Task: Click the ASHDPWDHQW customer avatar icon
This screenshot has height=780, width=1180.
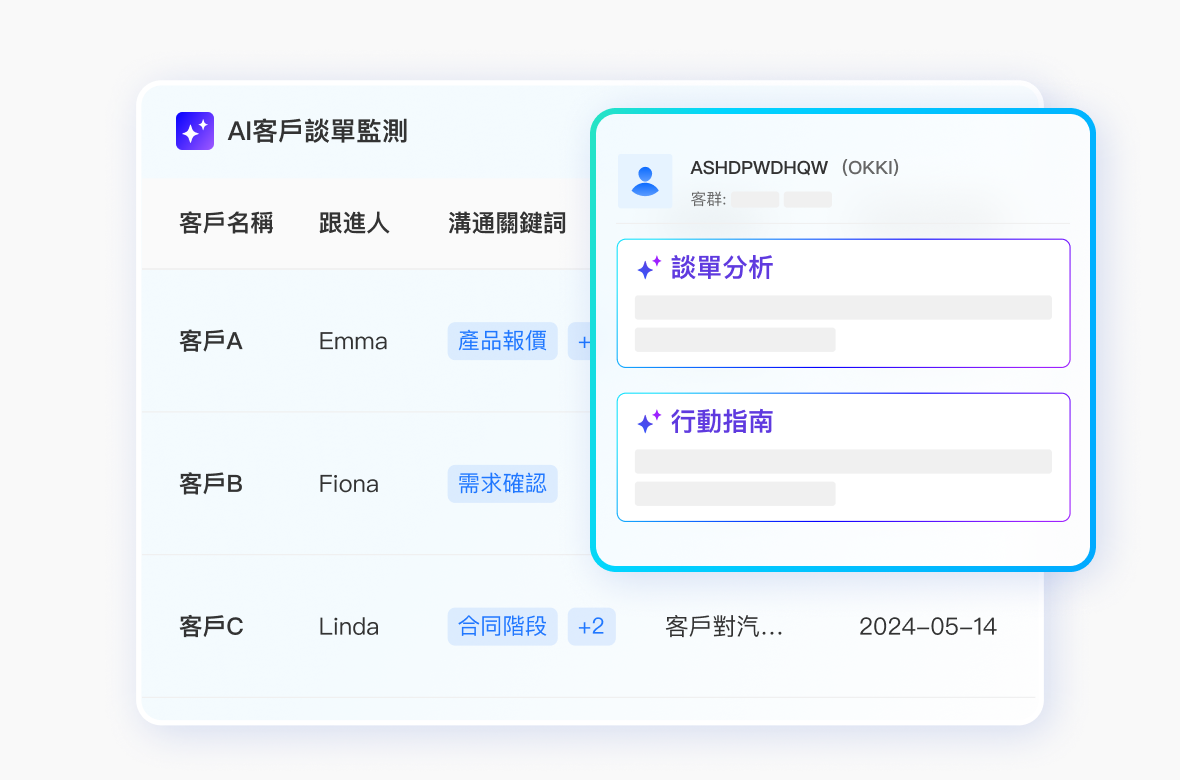Action: 645,181
